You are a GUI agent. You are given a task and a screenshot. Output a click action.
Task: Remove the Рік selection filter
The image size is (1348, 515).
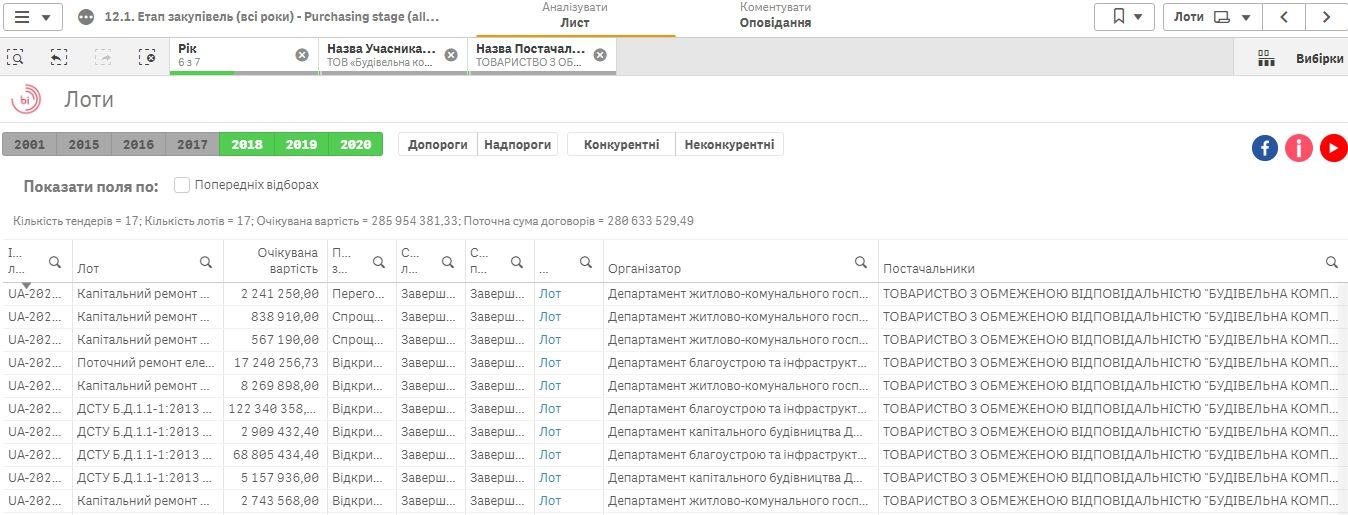[302, 55]
